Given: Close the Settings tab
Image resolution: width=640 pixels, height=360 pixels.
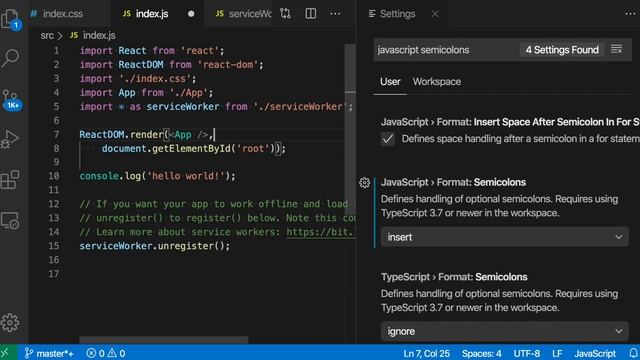Looking at the screenshot, I should (435, 14).
